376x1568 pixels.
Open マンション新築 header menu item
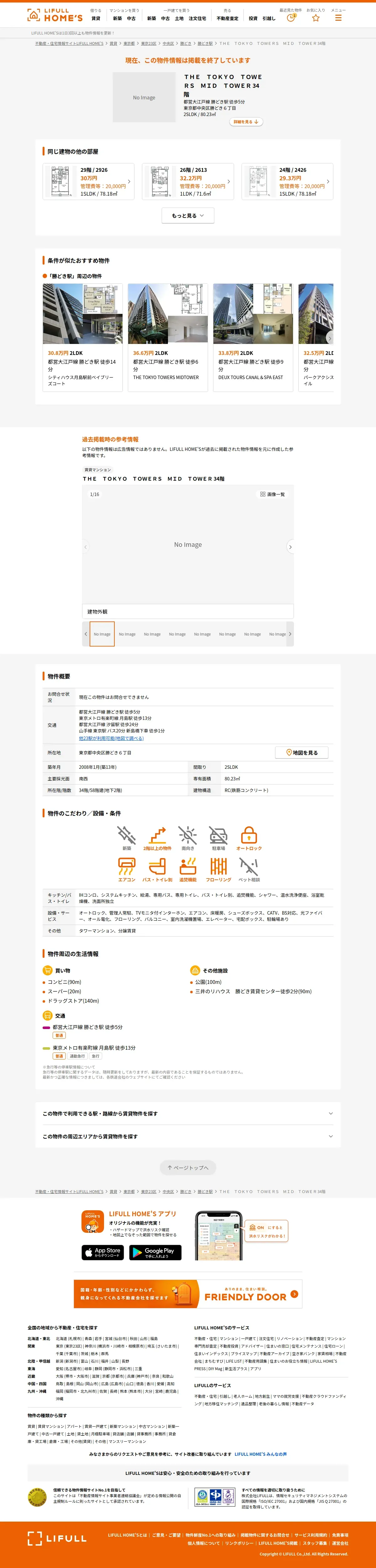pyautogui.click(x=118, y=18)
